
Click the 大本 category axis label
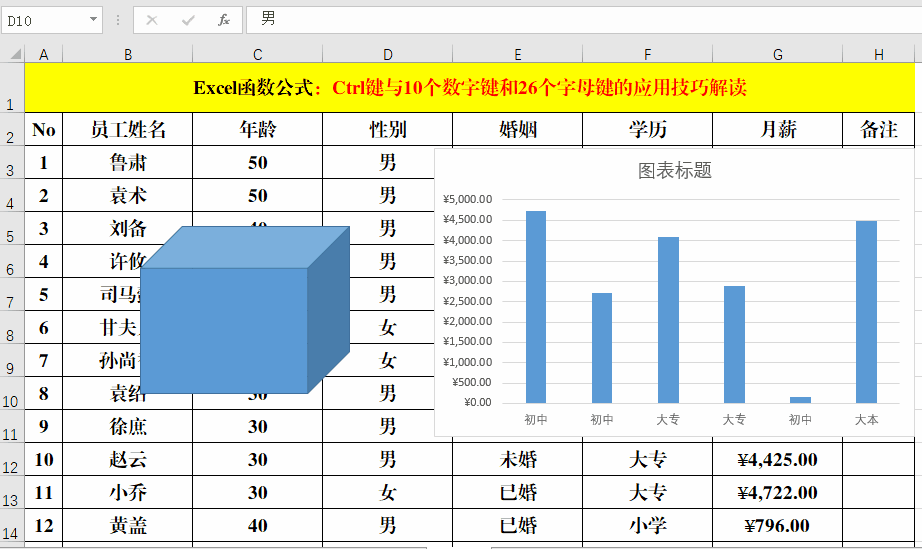pos(866,420)
